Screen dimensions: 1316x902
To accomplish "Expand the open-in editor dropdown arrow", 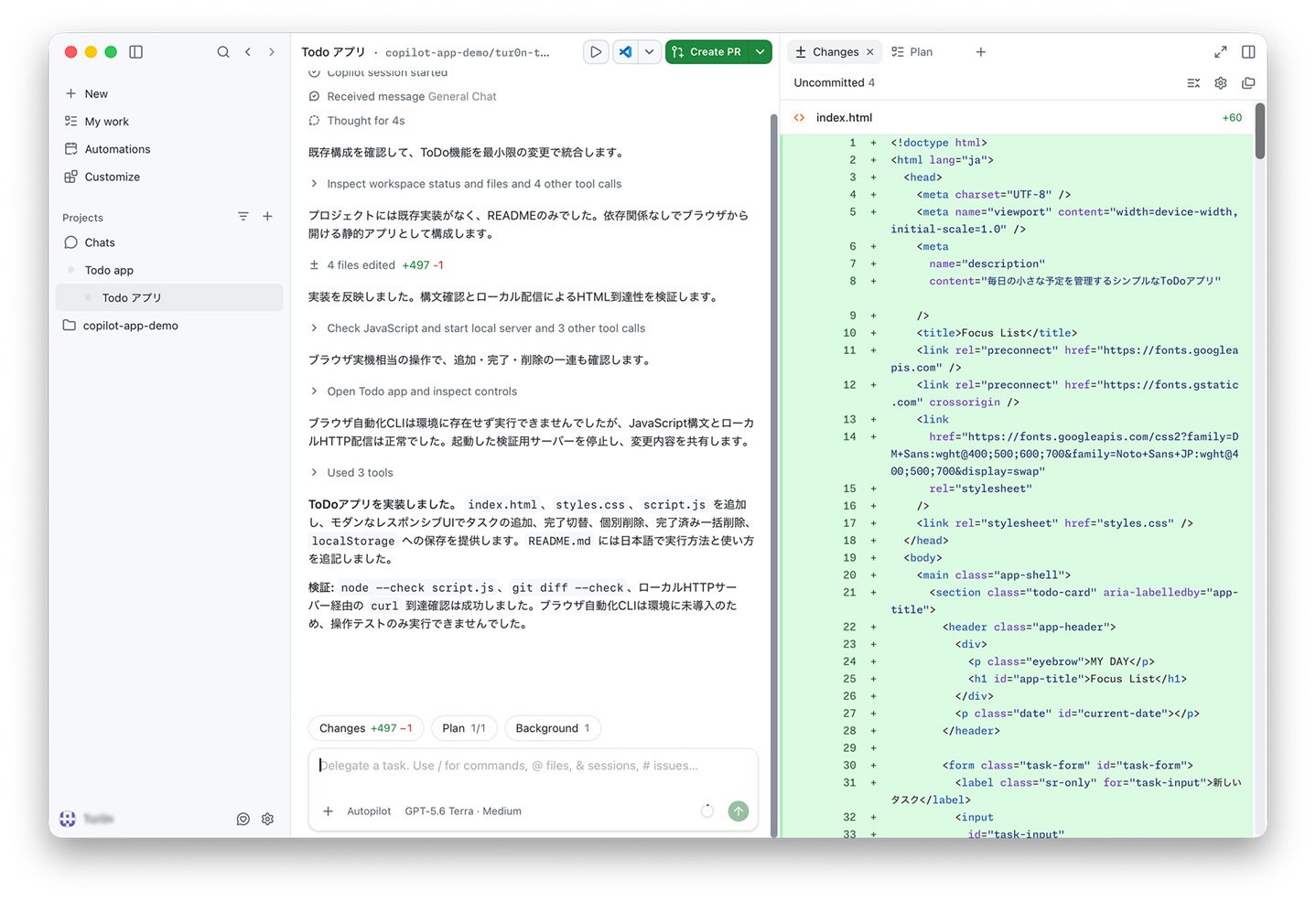I will [x=649, y=52].
